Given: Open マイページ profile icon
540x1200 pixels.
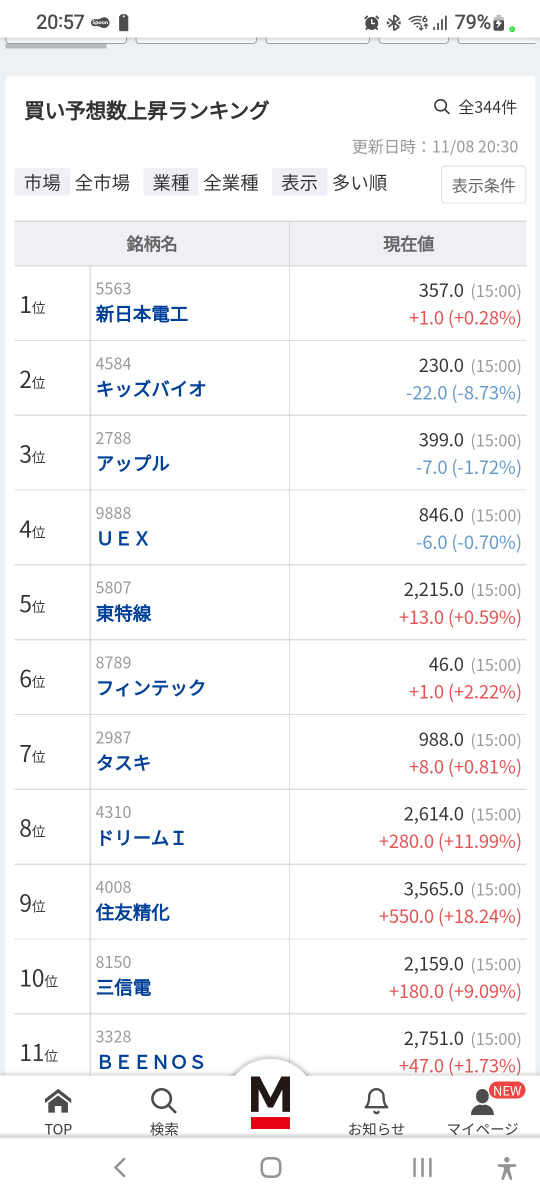Looking at the screenshot, I should coord(483,1101).
